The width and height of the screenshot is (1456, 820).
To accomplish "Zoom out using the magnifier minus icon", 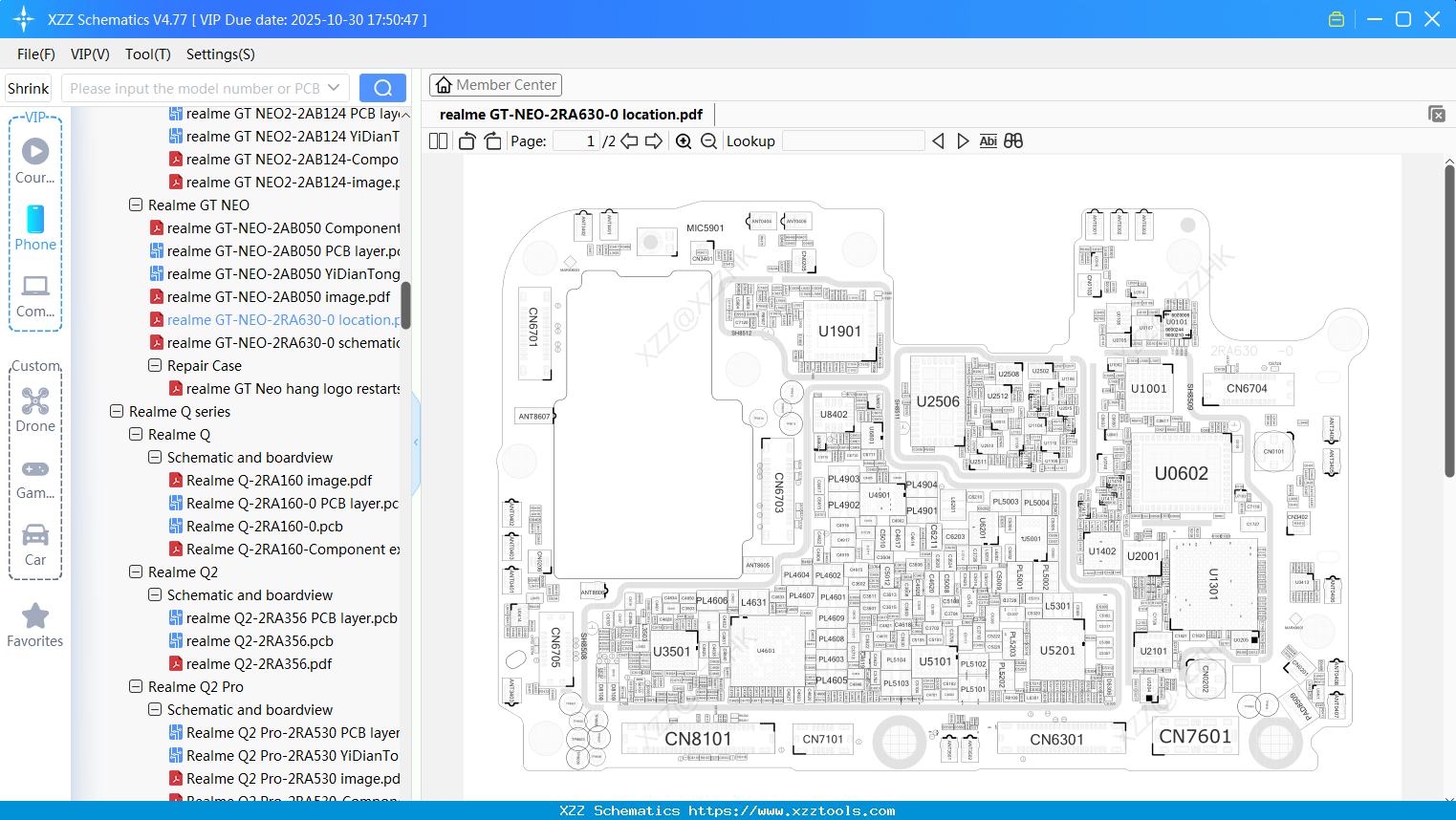I will (x=708, y=140).
